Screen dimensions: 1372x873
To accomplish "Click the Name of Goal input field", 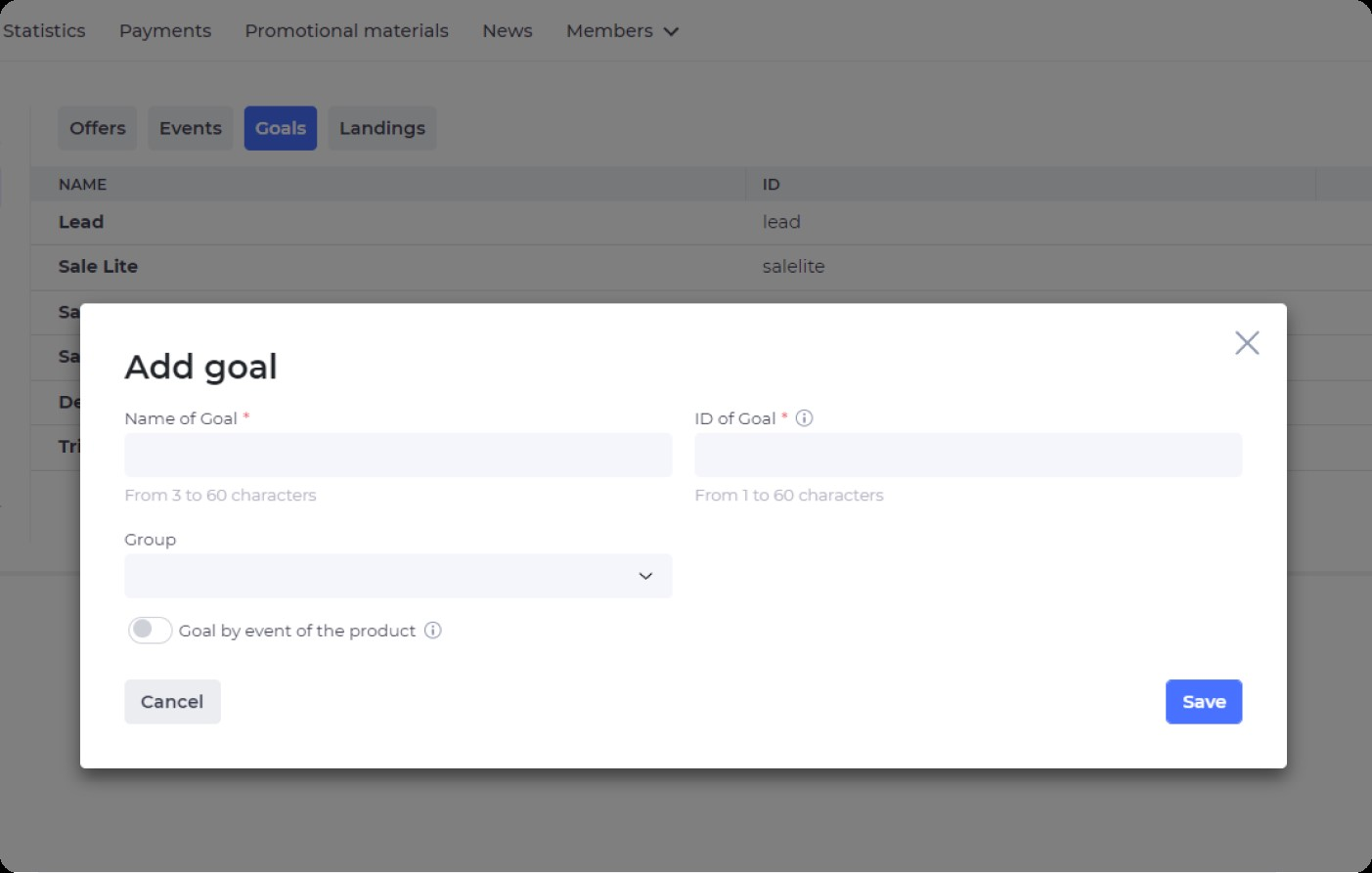I will 398,455.
